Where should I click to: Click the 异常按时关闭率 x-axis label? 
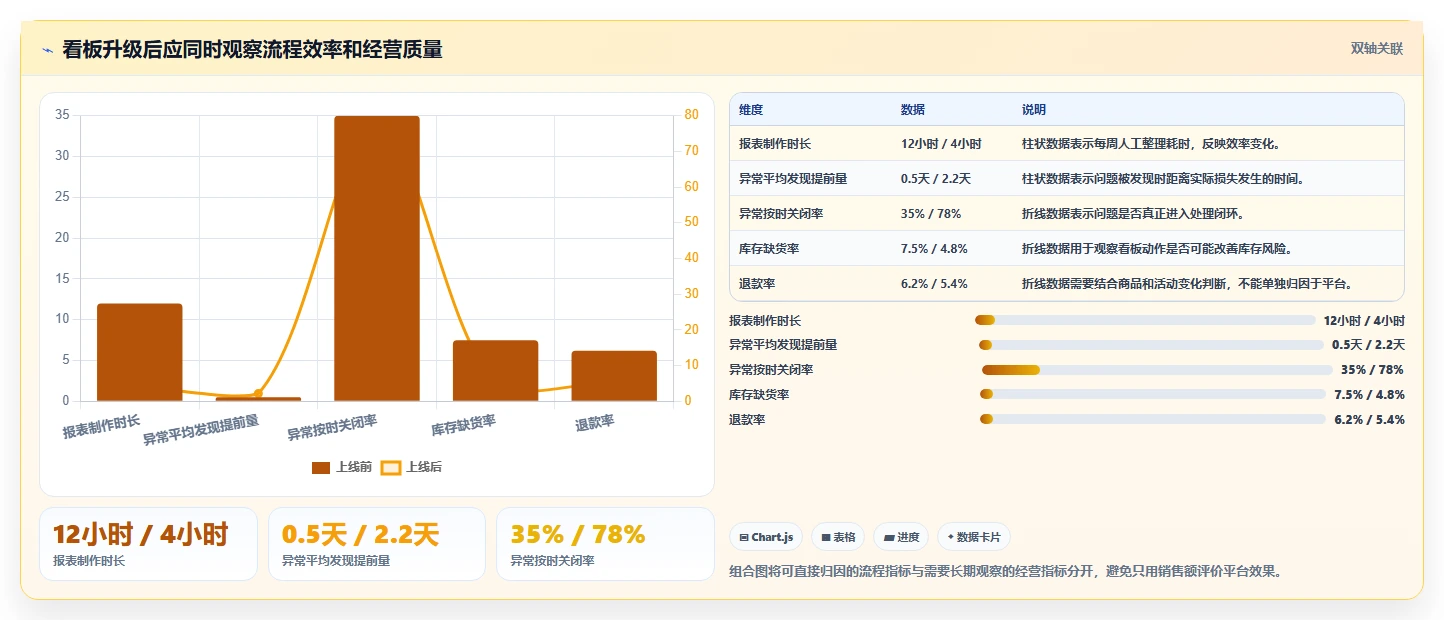tap(333, 428)
